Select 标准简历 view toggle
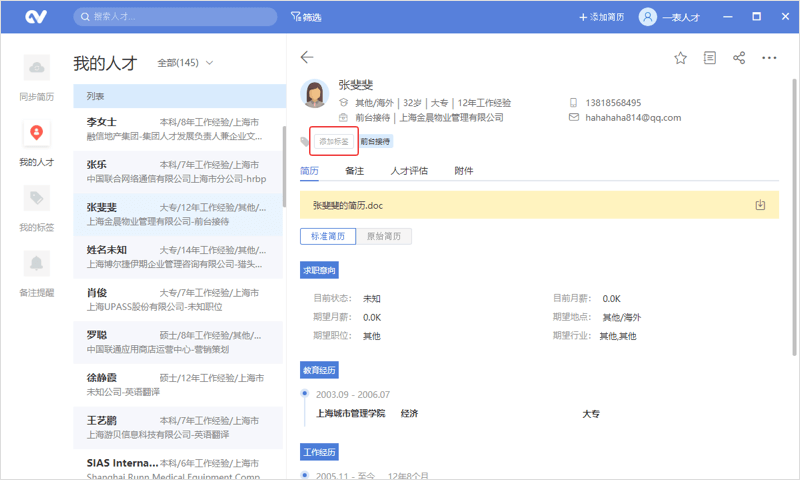 pyautogui.click(x=328, y=236)
